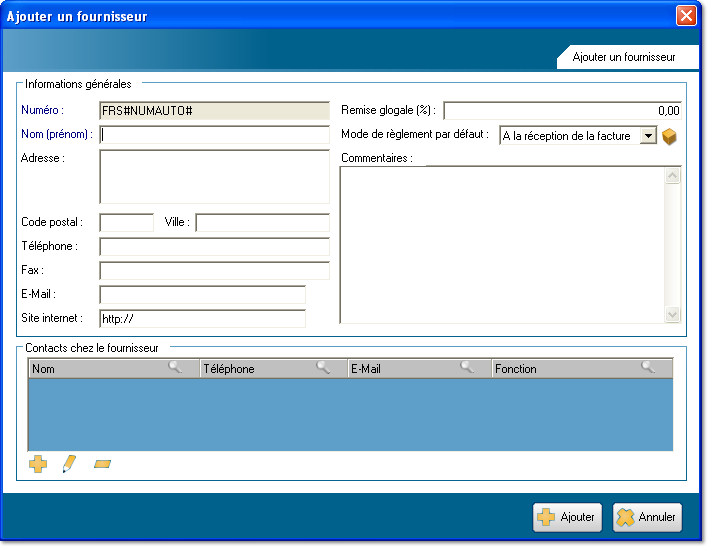Click inside the Adresse text area
The width and height of the screenshot is (712, 551).
[x=214, y=177]
